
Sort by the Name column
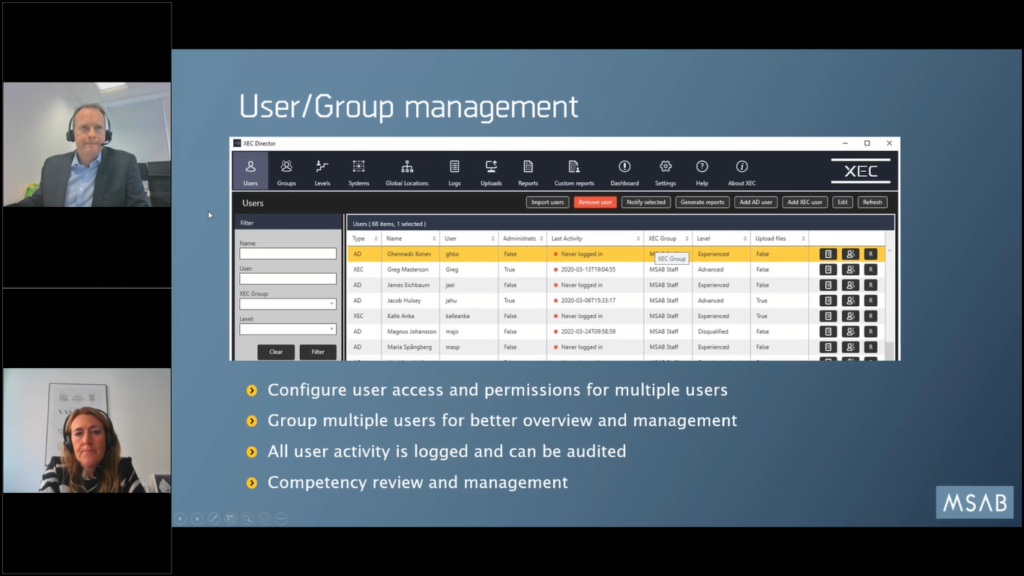411,239
